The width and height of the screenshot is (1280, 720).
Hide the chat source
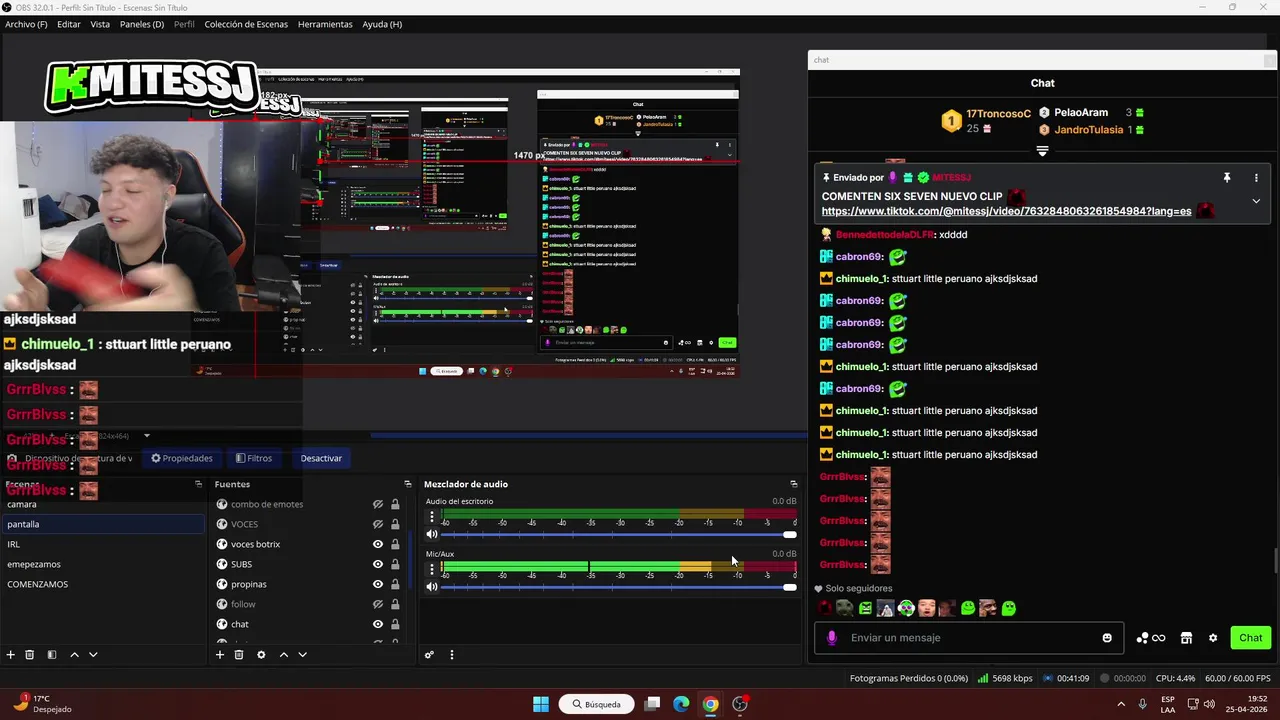point(378,624)
